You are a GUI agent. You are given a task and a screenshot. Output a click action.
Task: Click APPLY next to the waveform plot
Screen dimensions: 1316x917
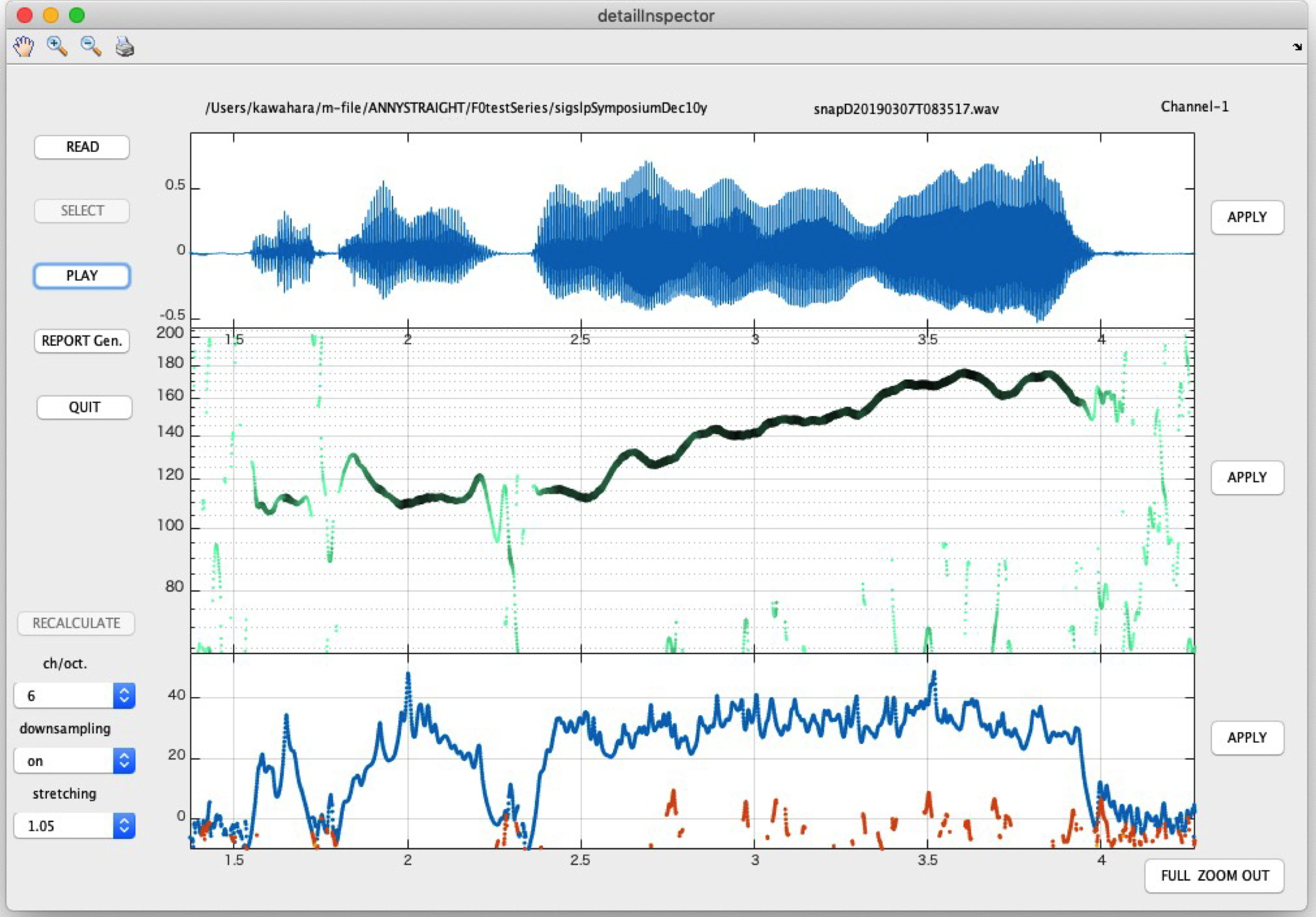click(1247, 217)
